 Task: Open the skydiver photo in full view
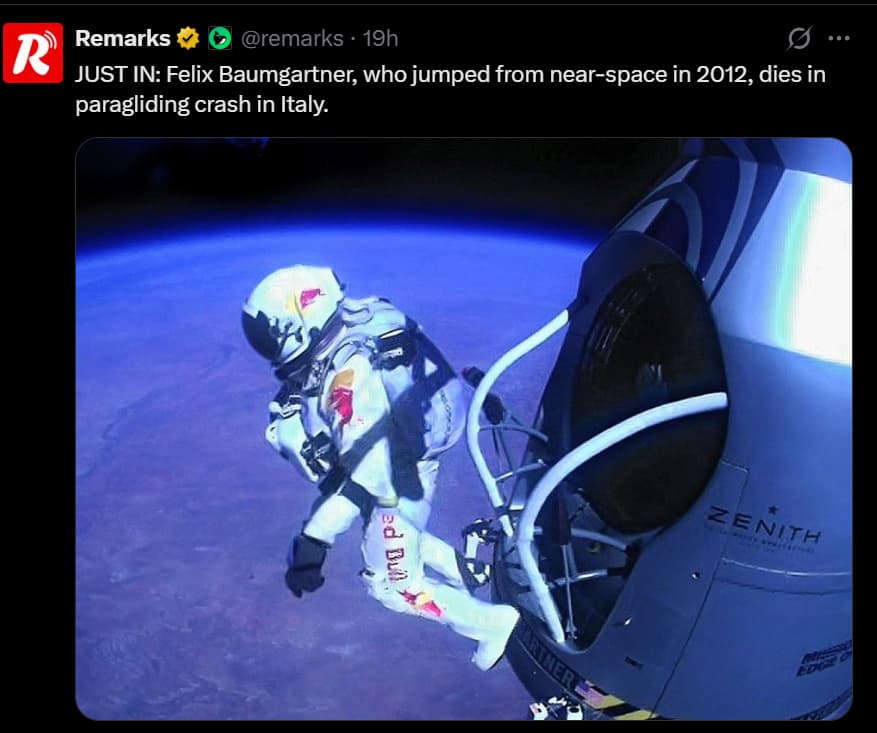[x=464, y=429]
